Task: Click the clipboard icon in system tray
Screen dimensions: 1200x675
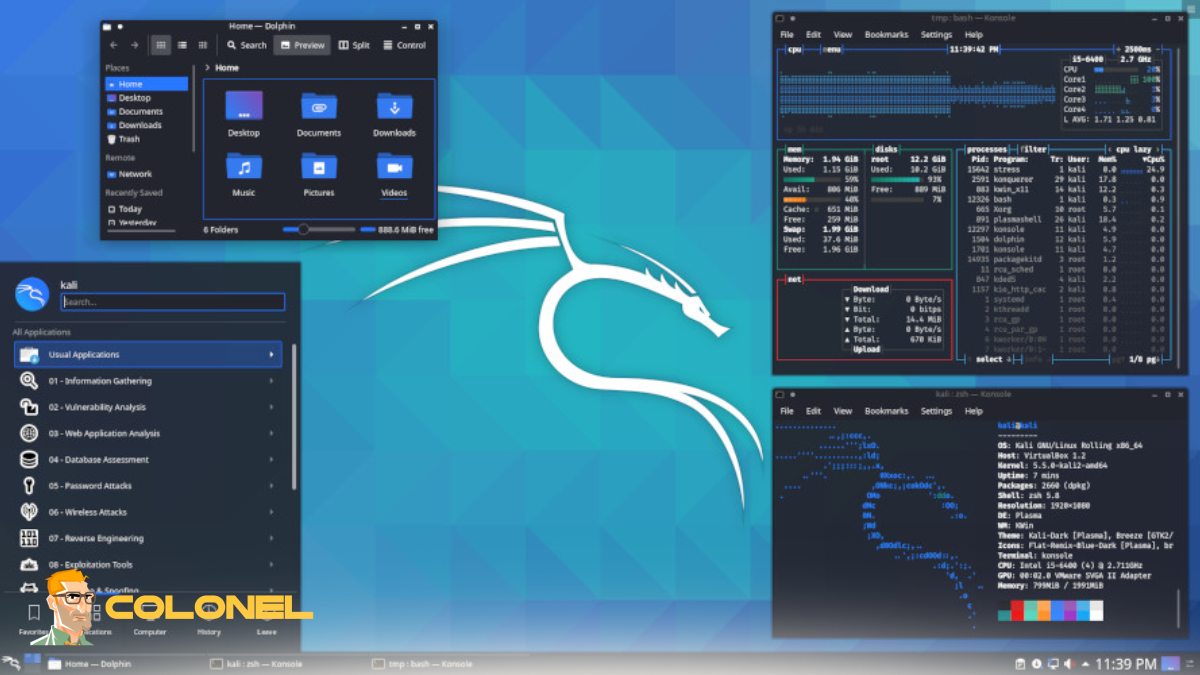Action: point(1019,663)
